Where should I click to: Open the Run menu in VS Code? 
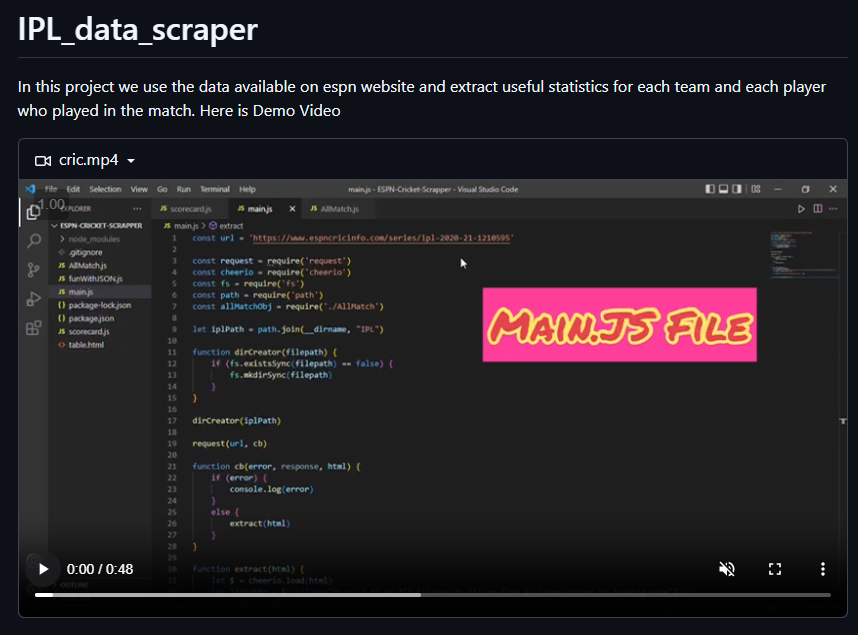183,189
